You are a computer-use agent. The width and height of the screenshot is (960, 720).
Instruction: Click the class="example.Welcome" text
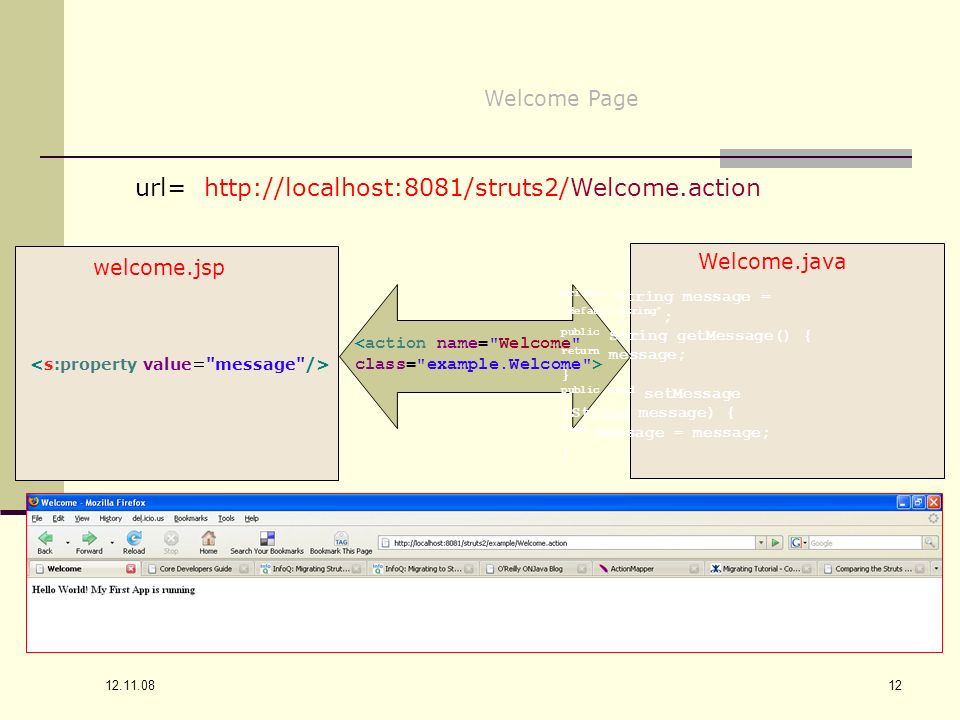tap(478, 364)
